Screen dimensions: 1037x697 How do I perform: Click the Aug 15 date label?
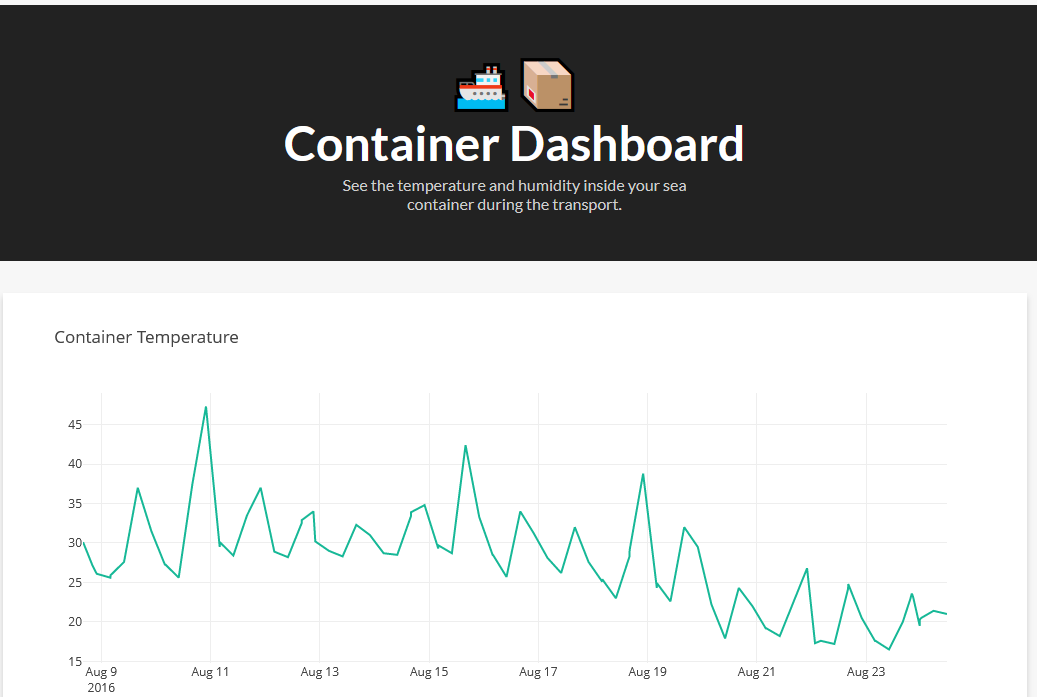pyautogui.click(x=429, y=672)
